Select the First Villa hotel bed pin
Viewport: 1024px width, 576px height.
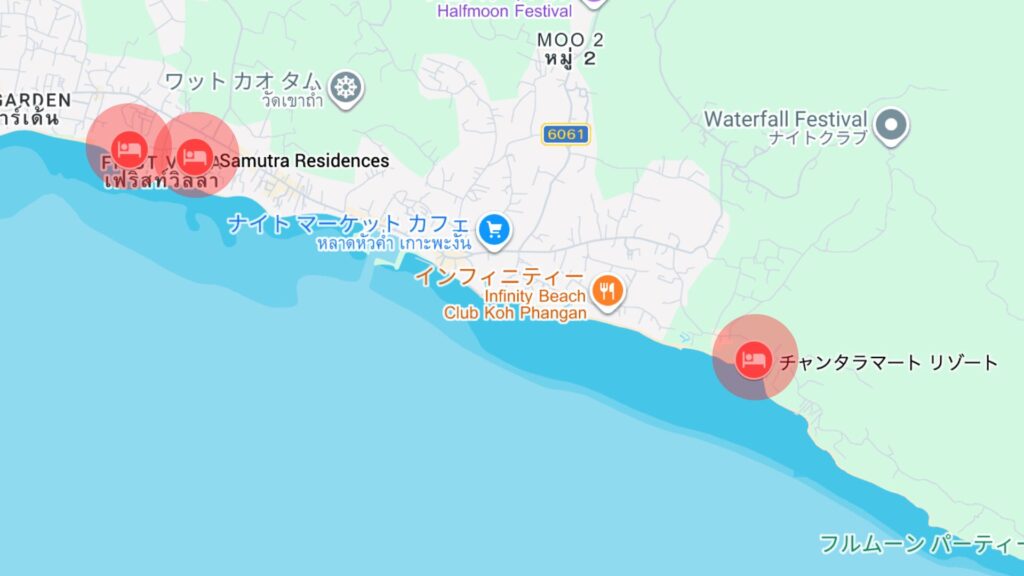click(x=129, y=148)
